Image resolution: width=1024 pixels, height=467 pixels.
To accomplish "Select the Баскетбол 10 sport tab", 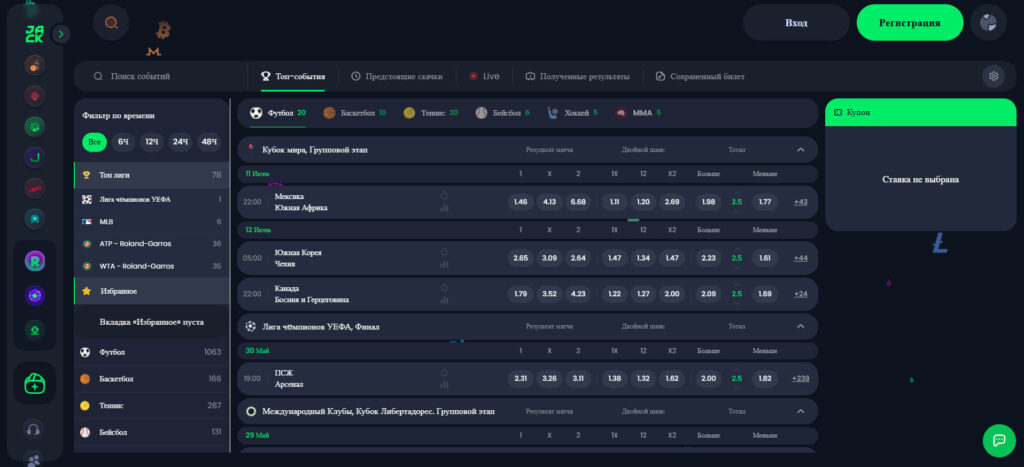I will 354,113.
